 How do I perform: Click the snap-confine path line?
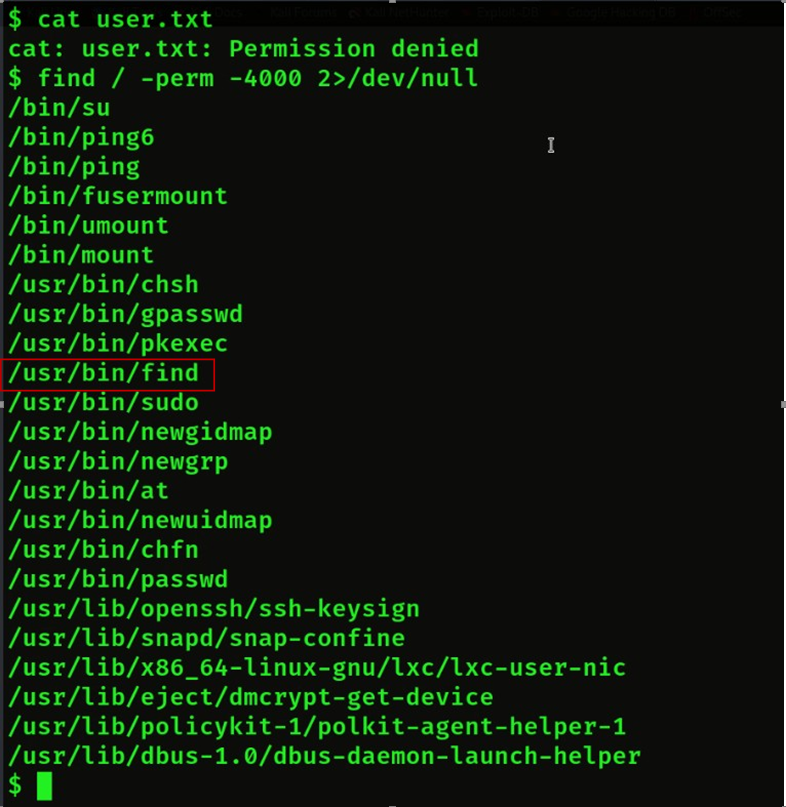[207, 638]
